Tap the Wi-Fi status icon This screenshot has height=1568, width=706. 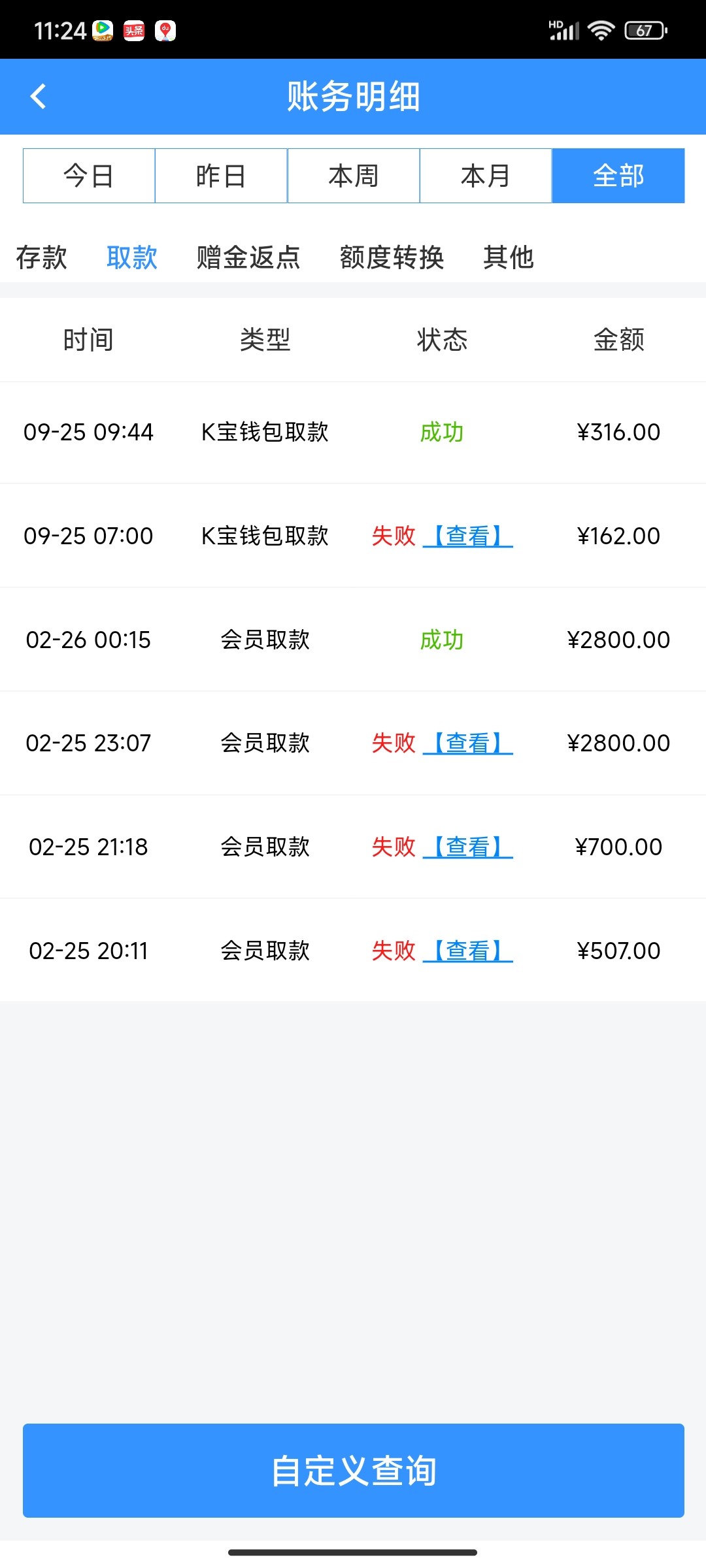pyautogui.click(x=600, y=31)
